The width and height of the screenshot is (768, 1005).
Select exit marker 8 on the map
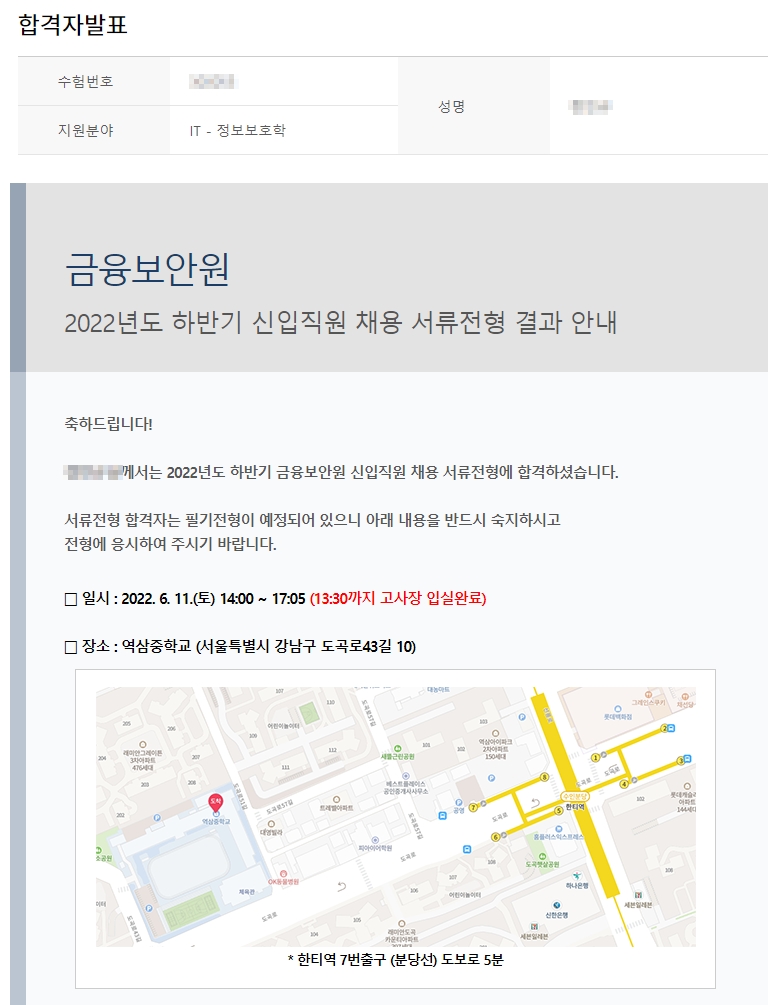544,777
